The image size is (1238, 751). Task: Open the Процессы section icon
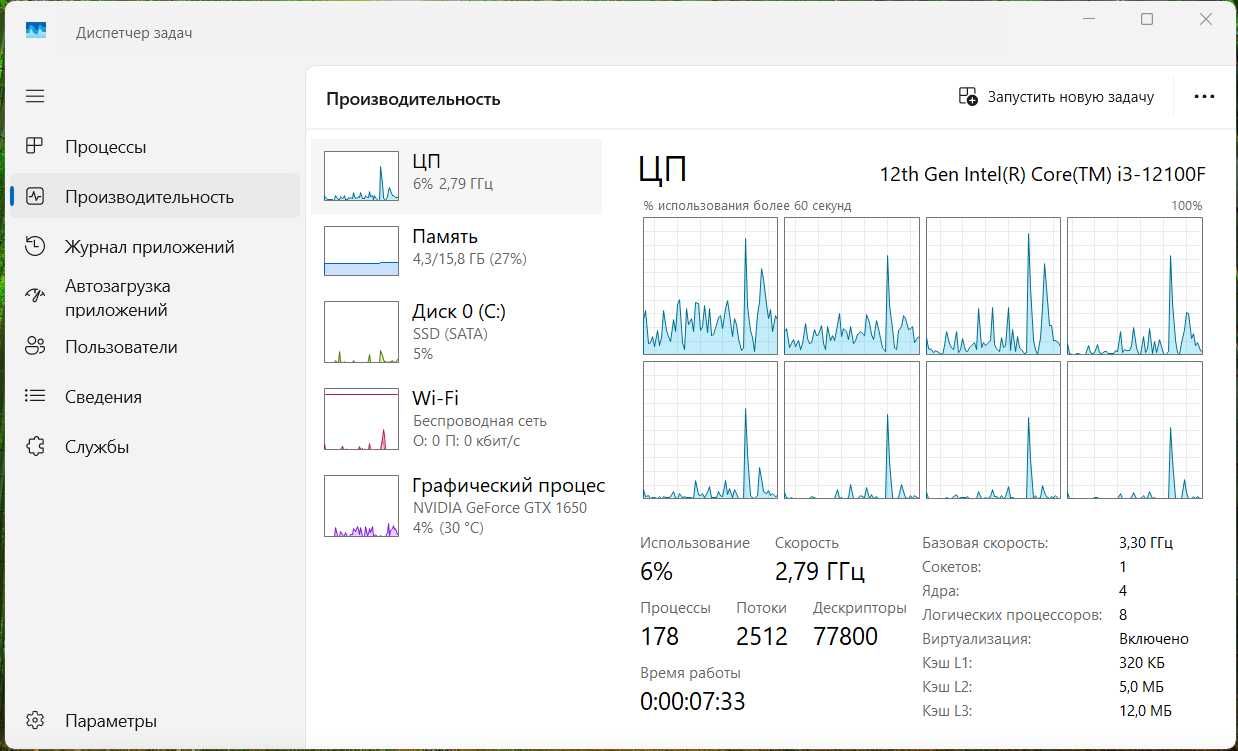(x=35, y=146)
